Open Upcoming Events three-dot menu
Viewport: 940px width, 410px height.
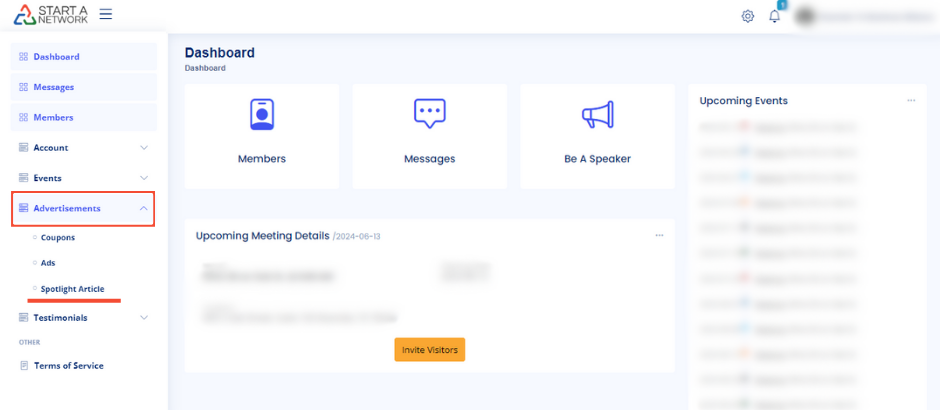(911, 101)
